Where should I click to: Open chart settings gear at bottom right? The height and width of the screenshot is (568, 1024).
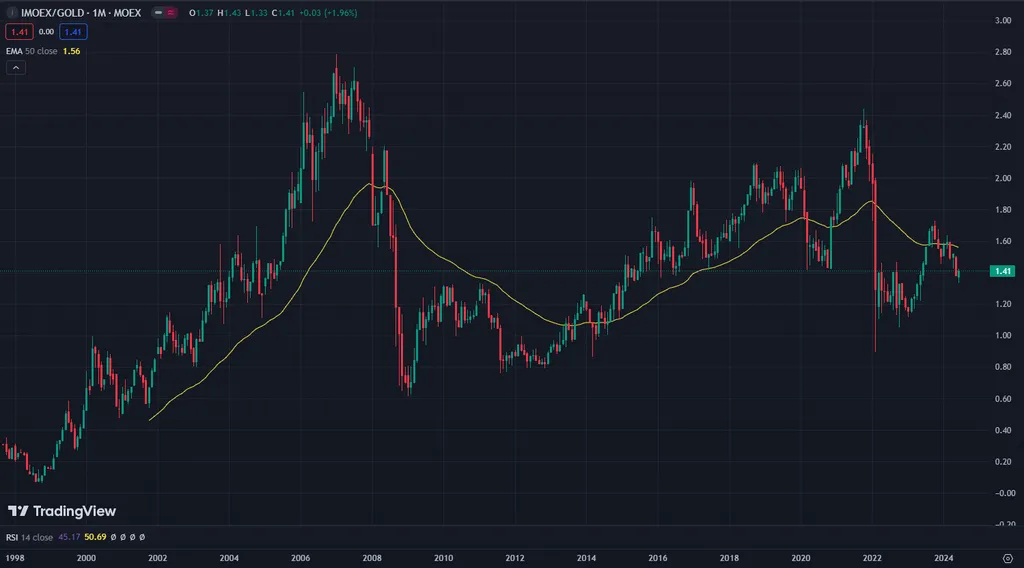pyautogui.click(x=1006, y=557)
